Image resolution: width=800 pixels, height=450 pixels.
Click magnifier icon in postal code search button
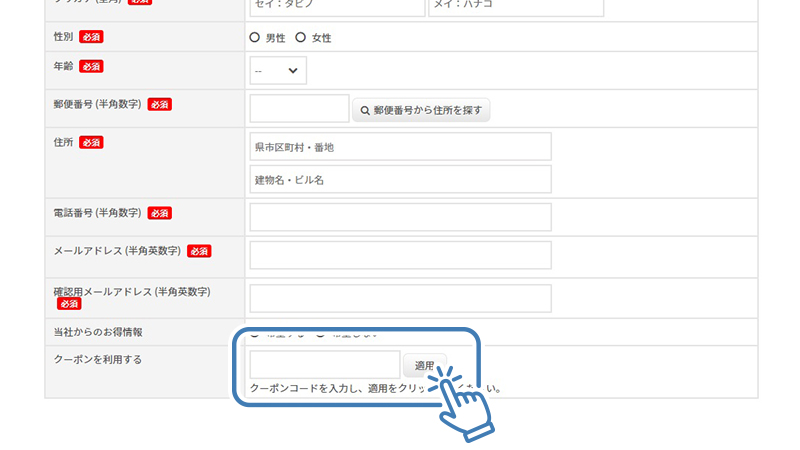point(365,110)
